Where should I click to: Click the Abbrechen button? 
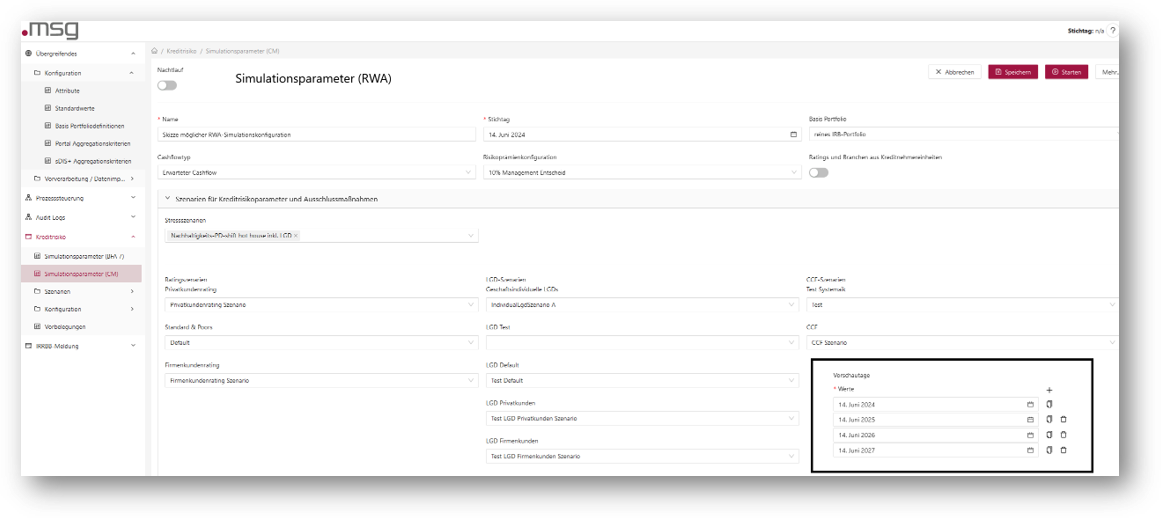(x=954, y=72)
